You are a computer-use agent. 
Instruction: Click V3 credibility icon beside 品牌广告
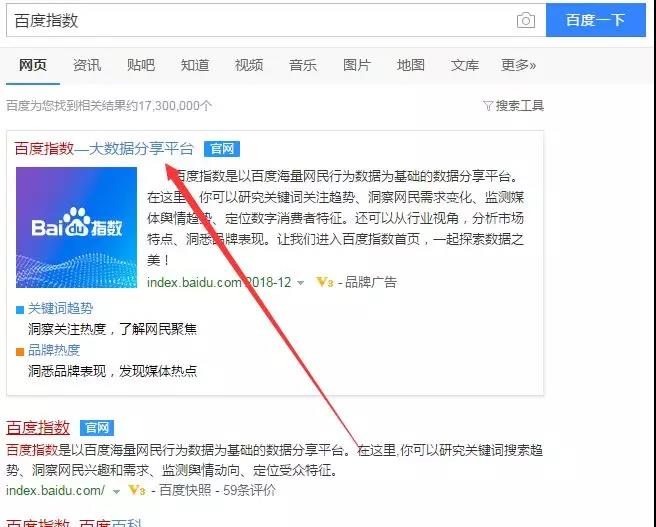pyautogui.click(x=325, y=282)
